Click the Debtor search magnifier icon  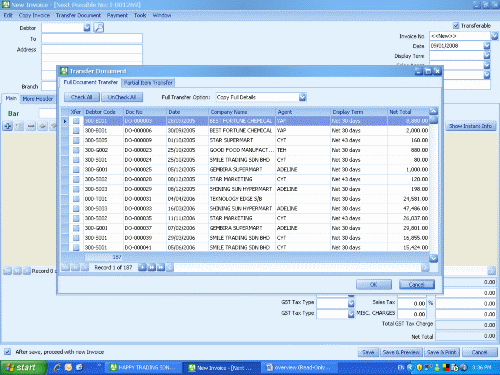coord(99,27)
